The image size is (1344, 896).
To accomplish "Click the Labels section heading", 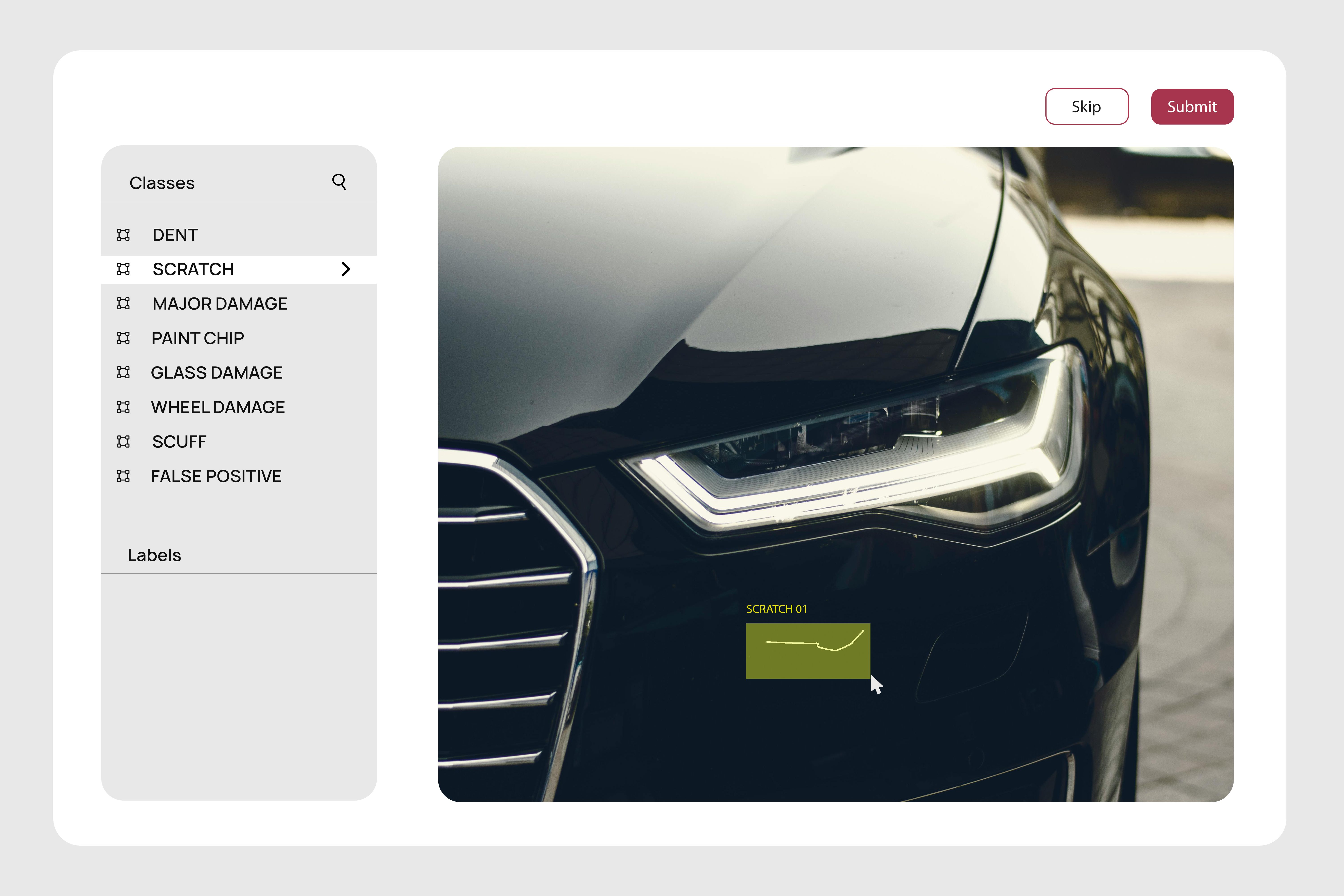I will 154,556.
